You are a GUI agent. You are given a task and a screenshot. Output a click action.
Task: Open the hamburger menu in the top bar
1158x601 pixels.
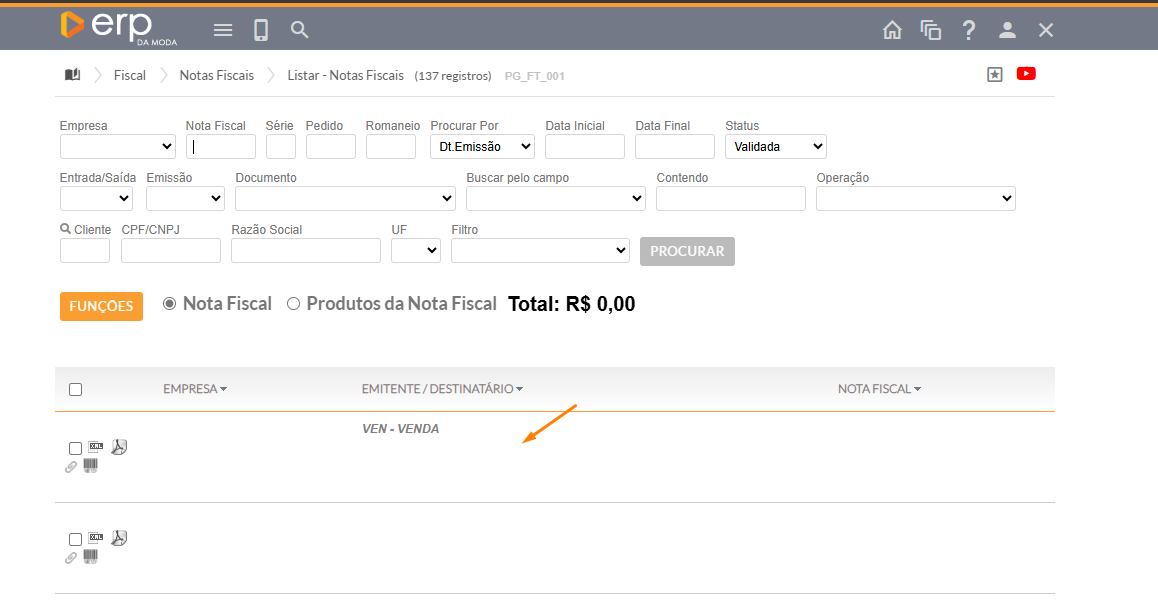click(x=223, y=30)
